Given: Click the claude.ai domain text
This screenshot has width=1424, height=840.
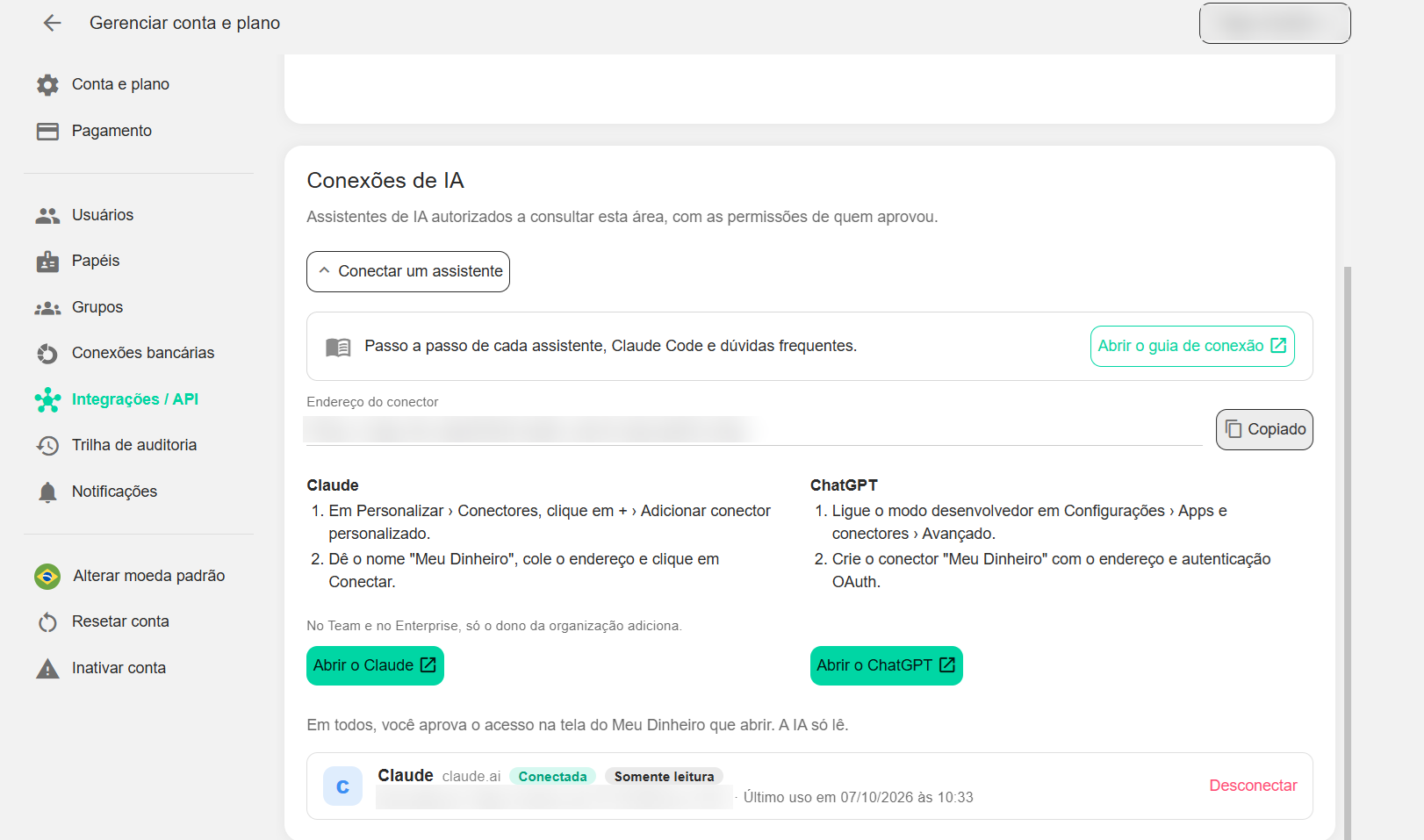Looking at the screenshot, I should (x=471, y=777).
